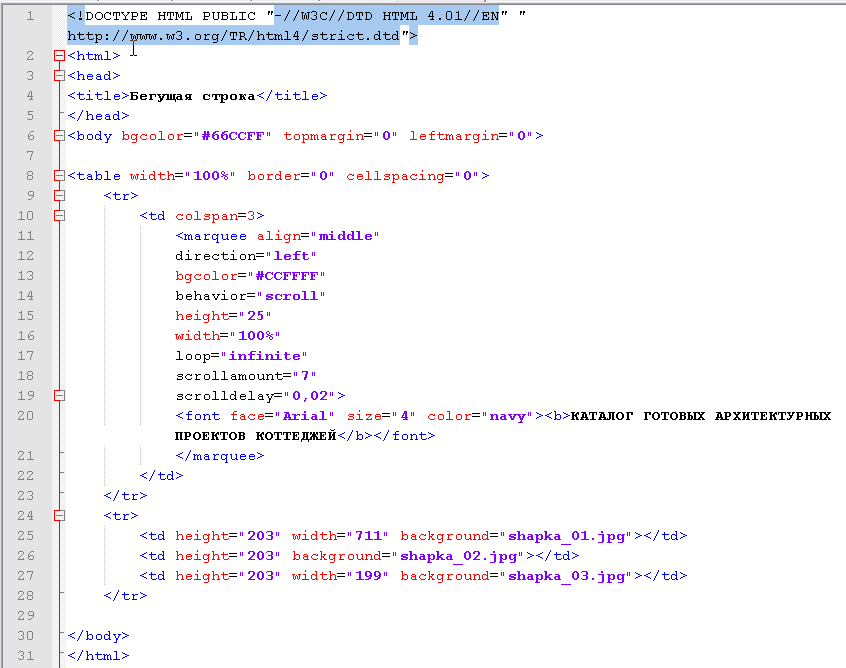The height and width of the screenshot is (668, 846).
Task: Click the w3.org strict.dtd URL
Action: coord(234,36)
